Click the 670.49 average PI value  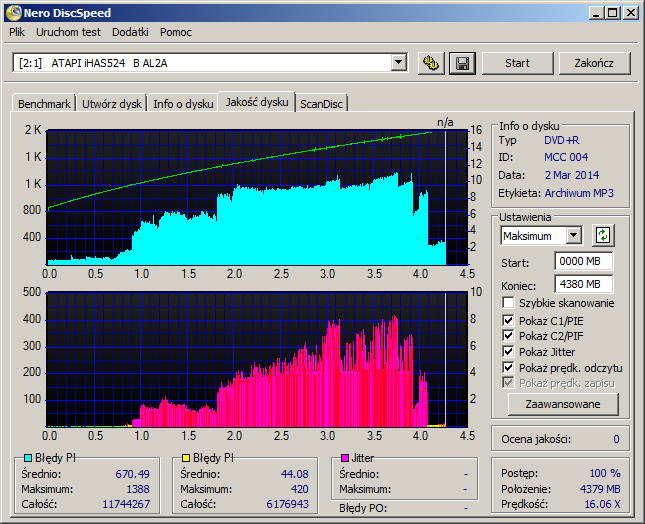point(132,474)
